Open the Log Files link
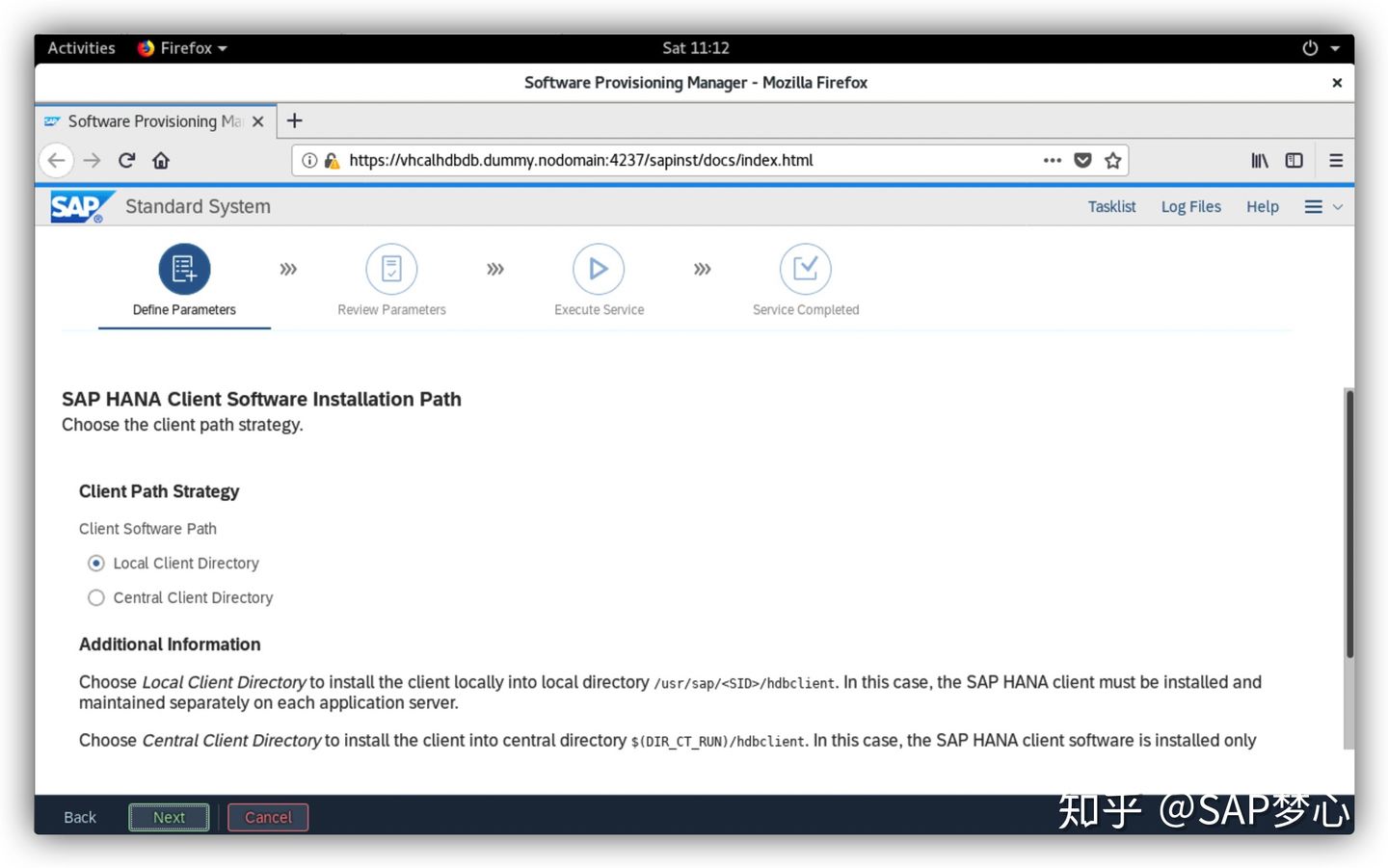This screenshot has width=1388, height=868. coord(1190,207)
